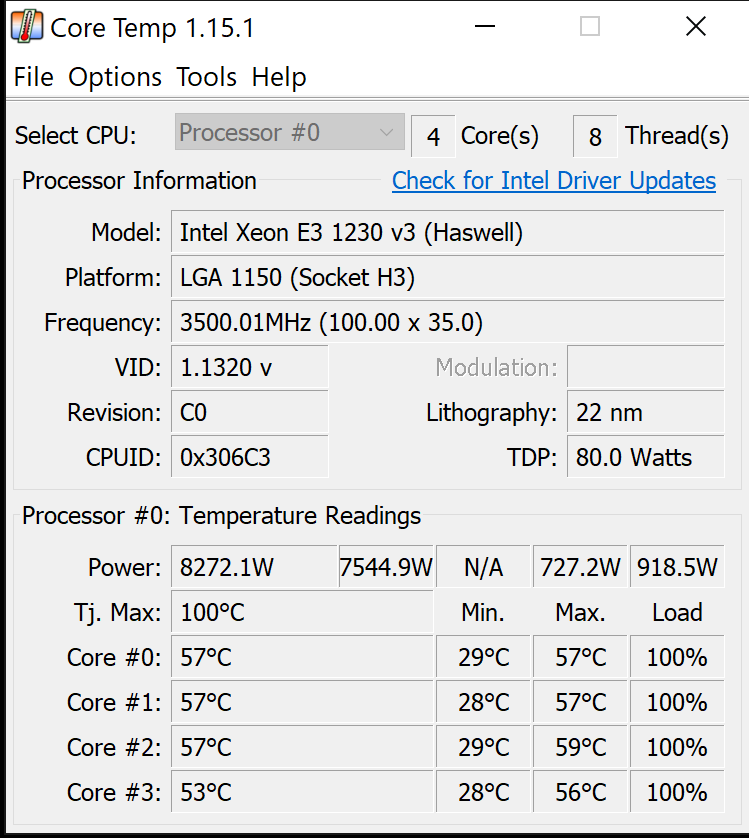
Task: Click Core #0 temperature reading
Action: (x=300, y=657)
